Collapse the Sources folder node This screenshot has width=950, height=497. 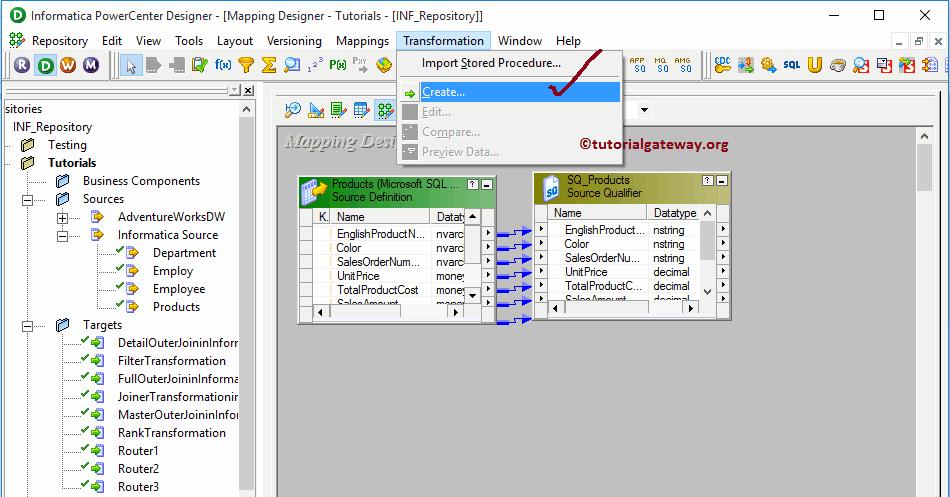coord(27,200)
